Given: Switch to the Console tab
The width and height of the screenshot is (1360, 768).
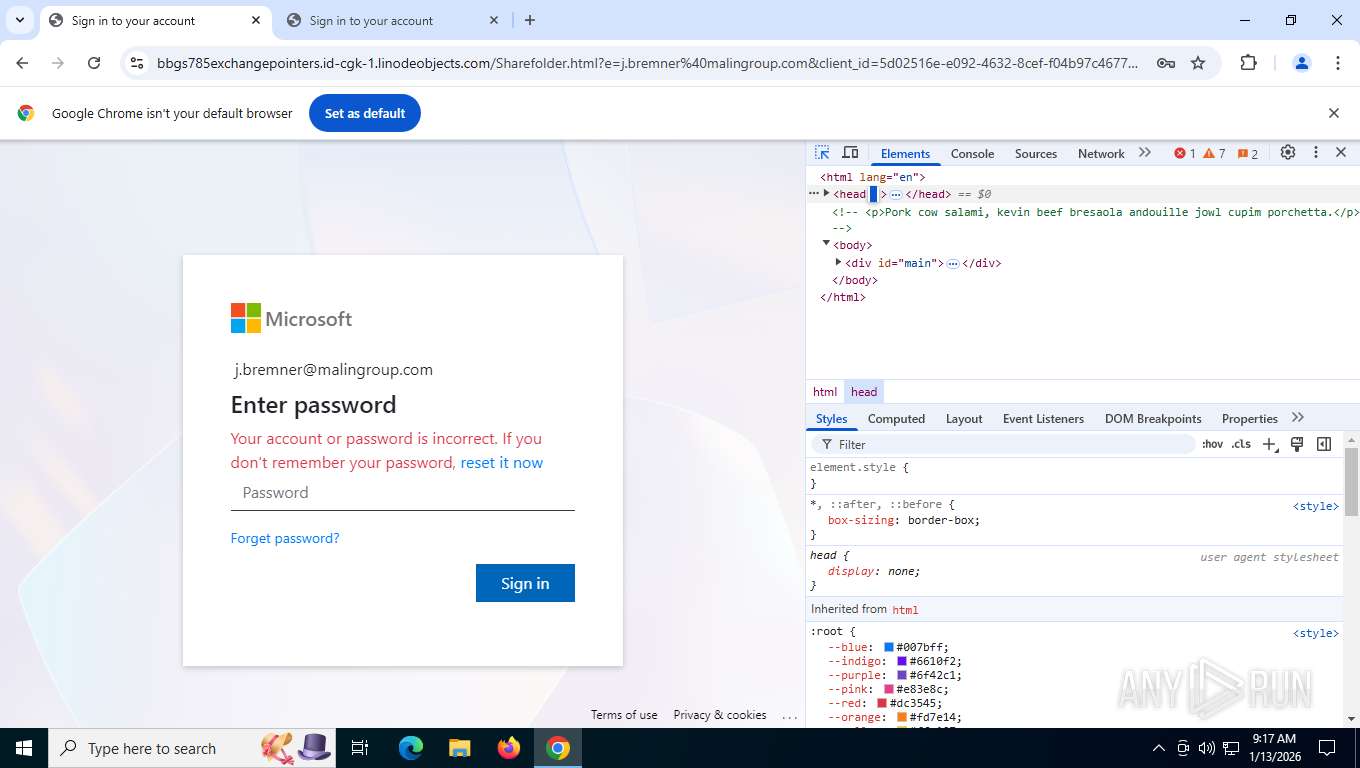Looking at the screenshot, I should (x=972, y=153).
